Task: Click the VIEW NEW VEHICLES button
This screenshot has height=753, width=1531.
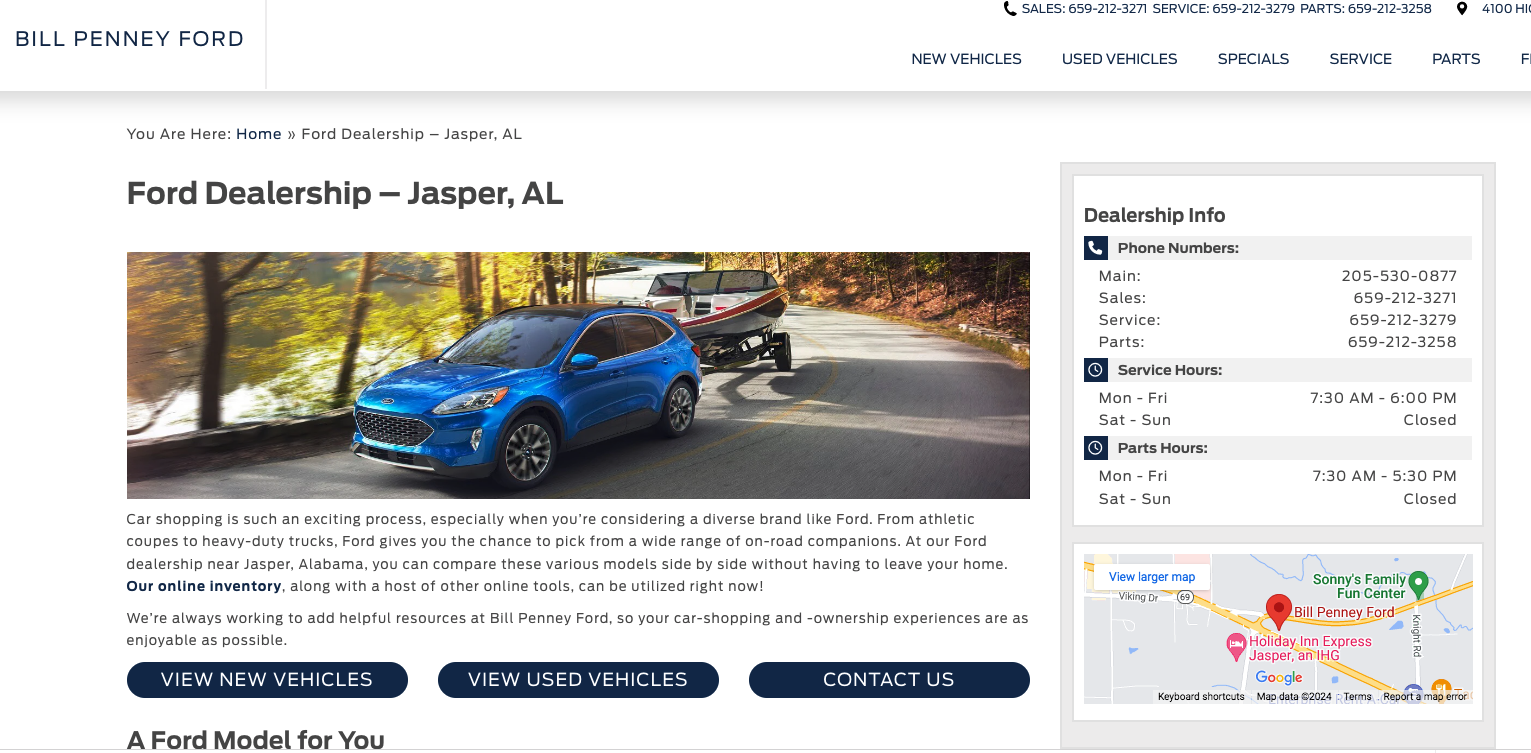Action: 267,680
